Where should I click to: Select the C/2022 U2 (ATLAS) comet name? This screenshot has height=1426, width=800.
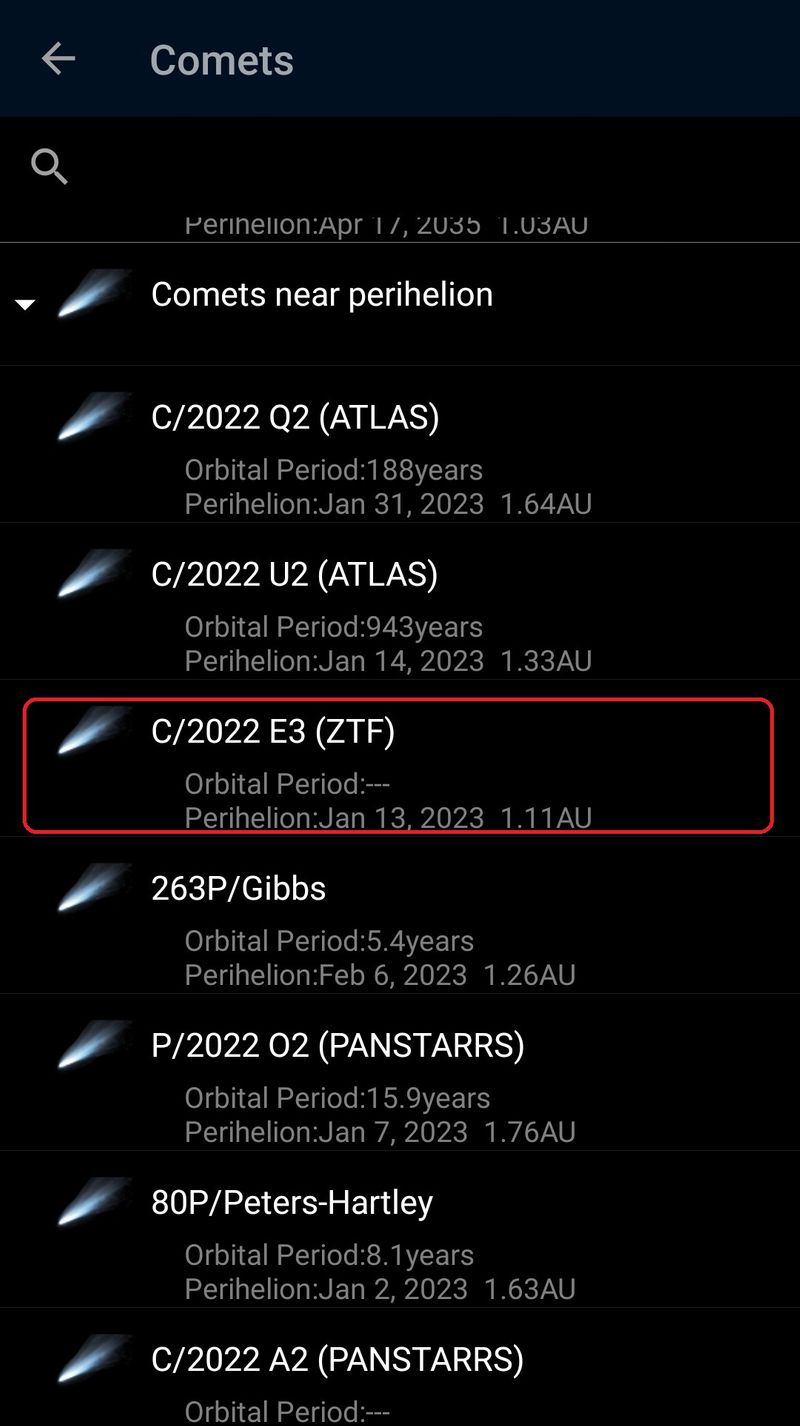pyautogui.click(x=294, y=574)
